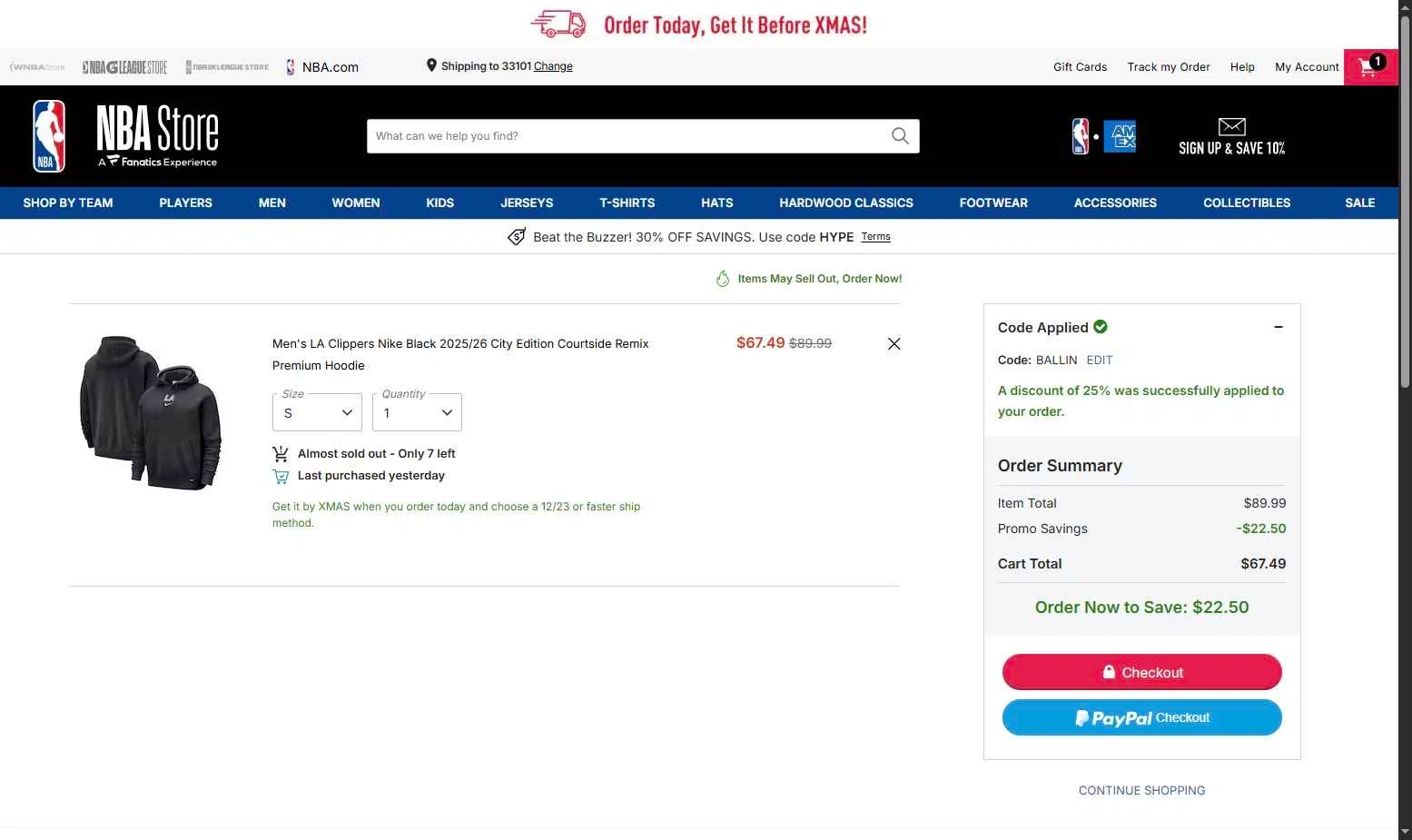Click the location pin shipping icon
Image resolution: width=1412 pixels, height=840 pixels.
click(x=431, y=65)
